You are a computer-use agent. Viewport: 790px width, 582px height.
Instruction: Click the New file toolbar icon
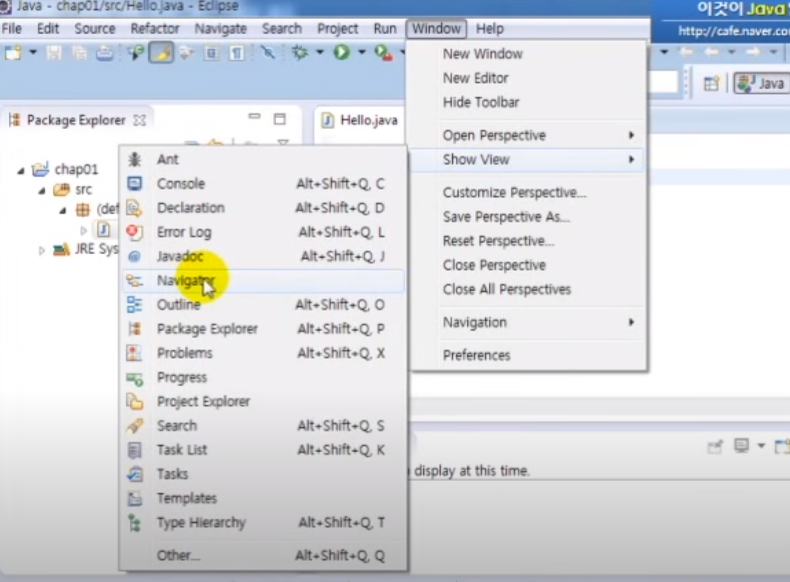[13, 52]
